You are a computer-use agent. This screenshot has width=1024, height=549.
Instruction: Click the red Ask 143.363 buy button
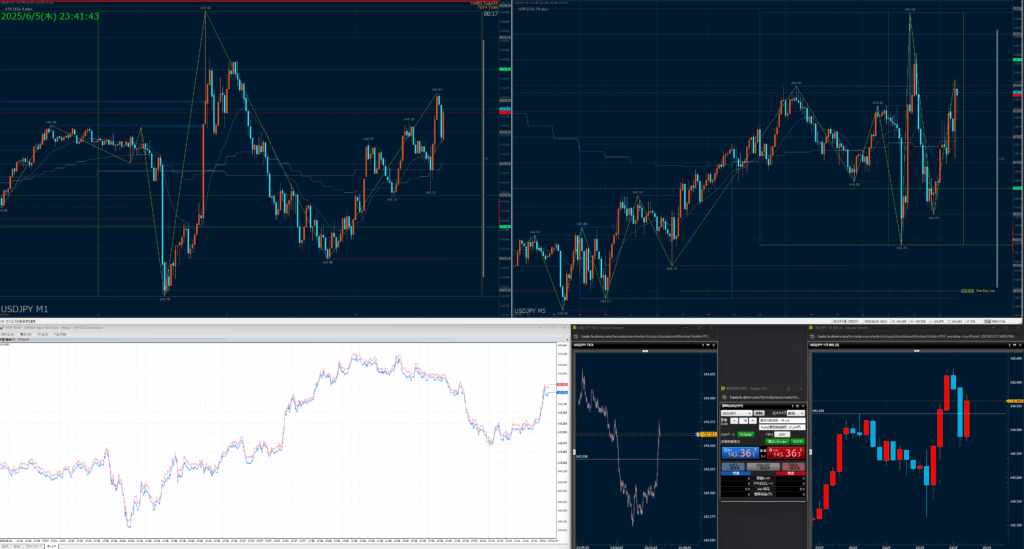786,453
